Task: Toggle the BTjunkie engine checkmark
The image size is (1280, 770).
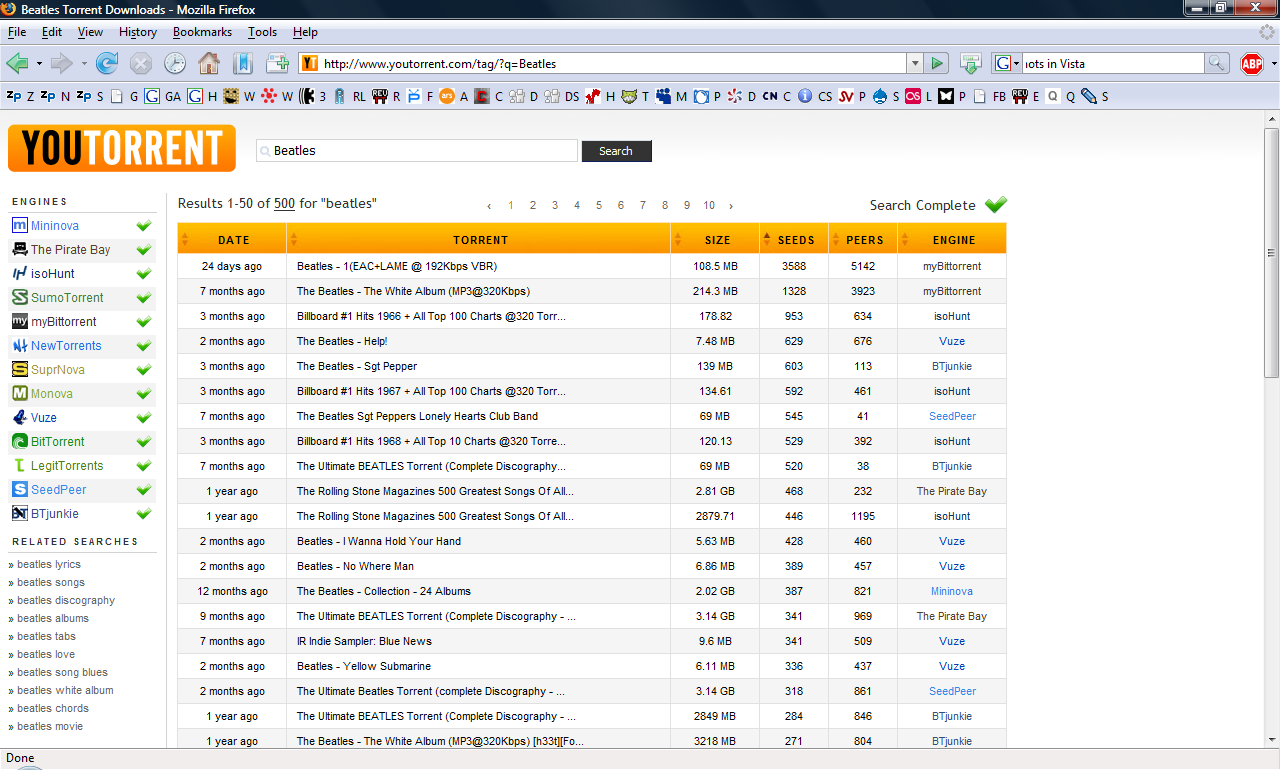Action: (144, 514)
